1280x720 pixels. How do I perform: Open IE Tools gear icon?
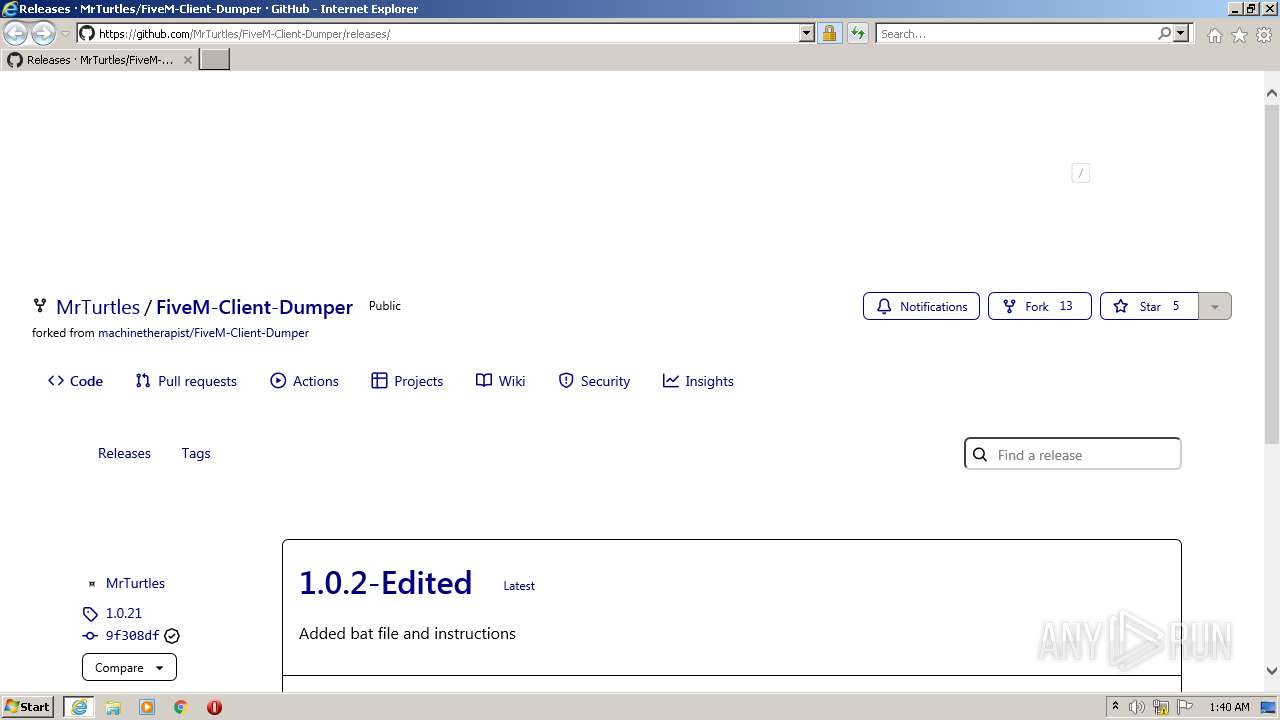pos(1264,35)
